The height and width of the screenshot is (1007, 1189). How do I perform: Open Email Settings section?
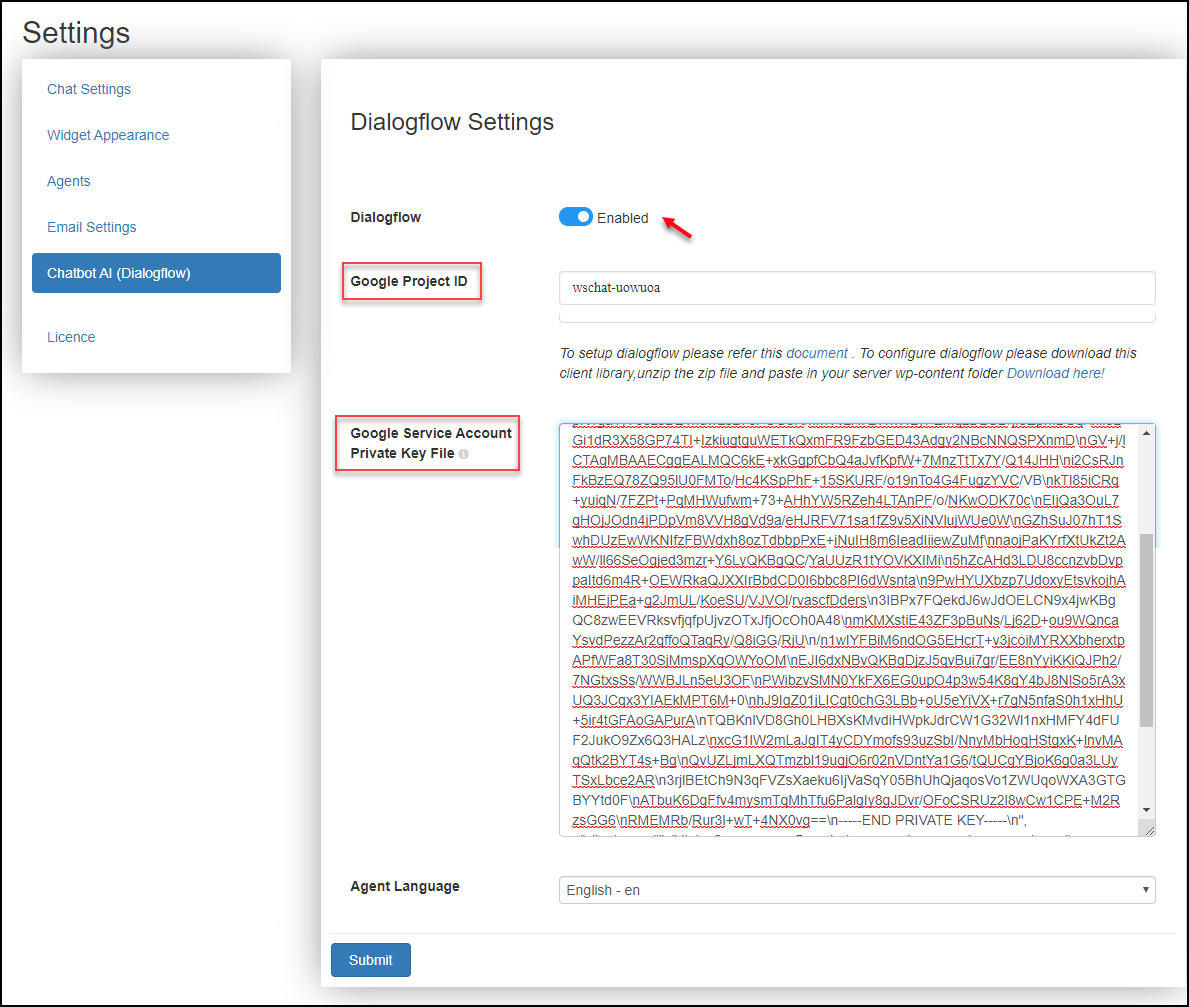pyautogui.click(x=92, y=227)
